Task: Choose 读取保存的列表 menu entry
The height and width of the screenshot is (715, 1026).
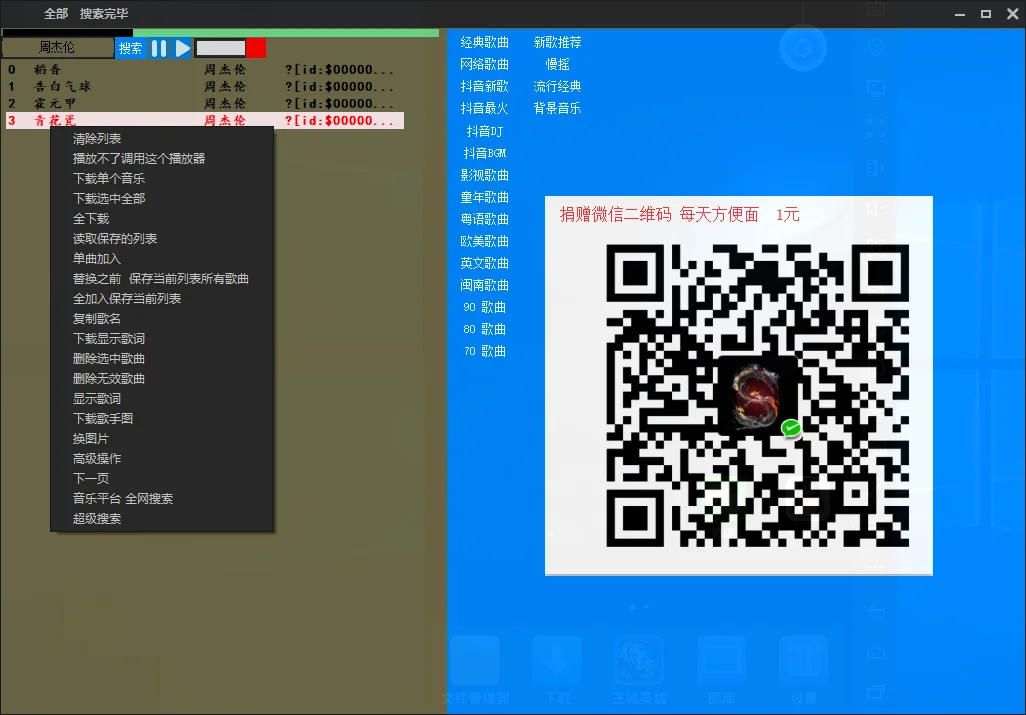Action: (x=115, y=239)
